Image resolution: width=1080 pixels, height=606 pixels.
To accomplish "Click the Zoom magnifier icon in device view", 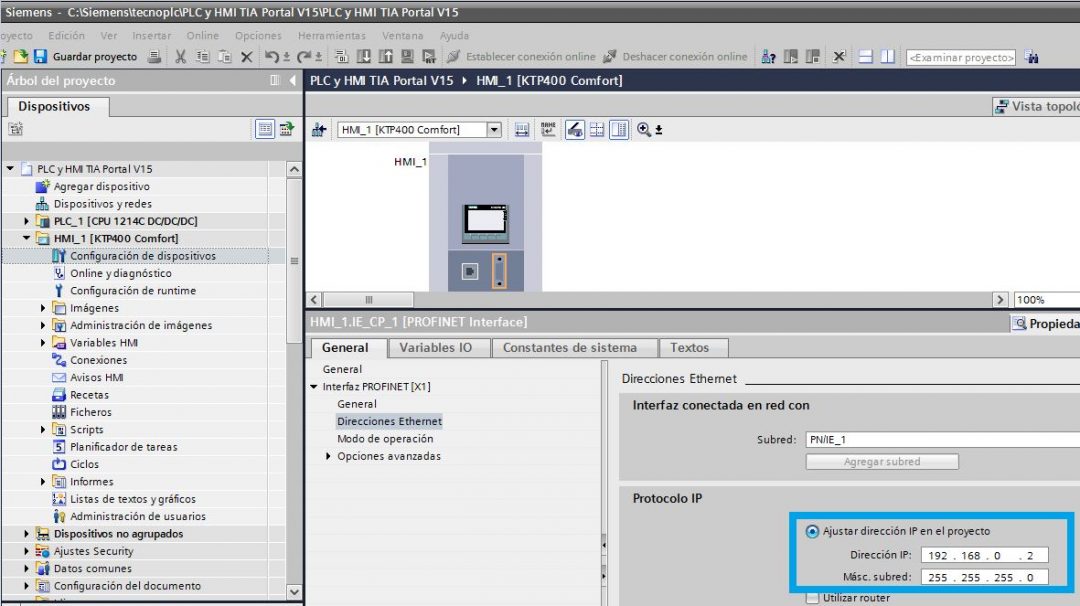I will 644,129.
